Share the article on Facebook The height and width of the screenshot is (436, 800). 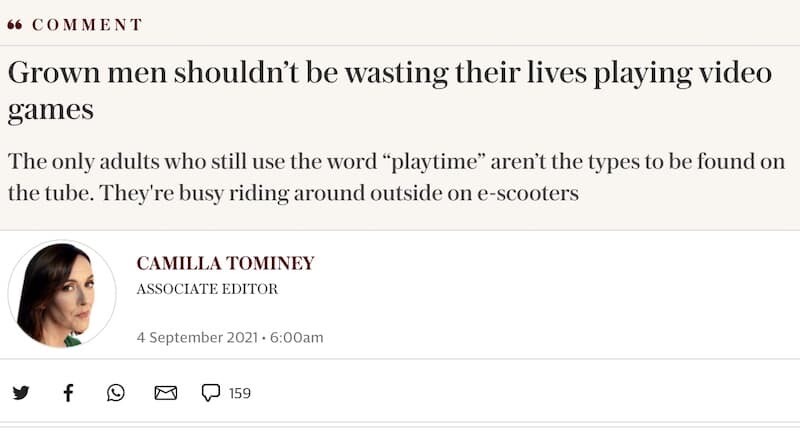(x=68, y=393)
